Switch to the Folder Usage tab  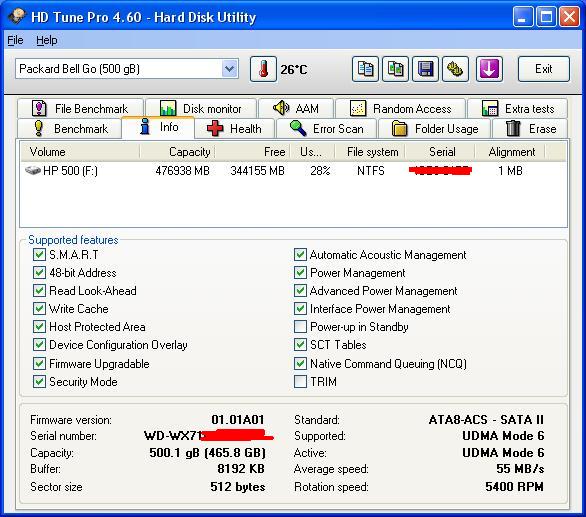[x=435, y=129]
